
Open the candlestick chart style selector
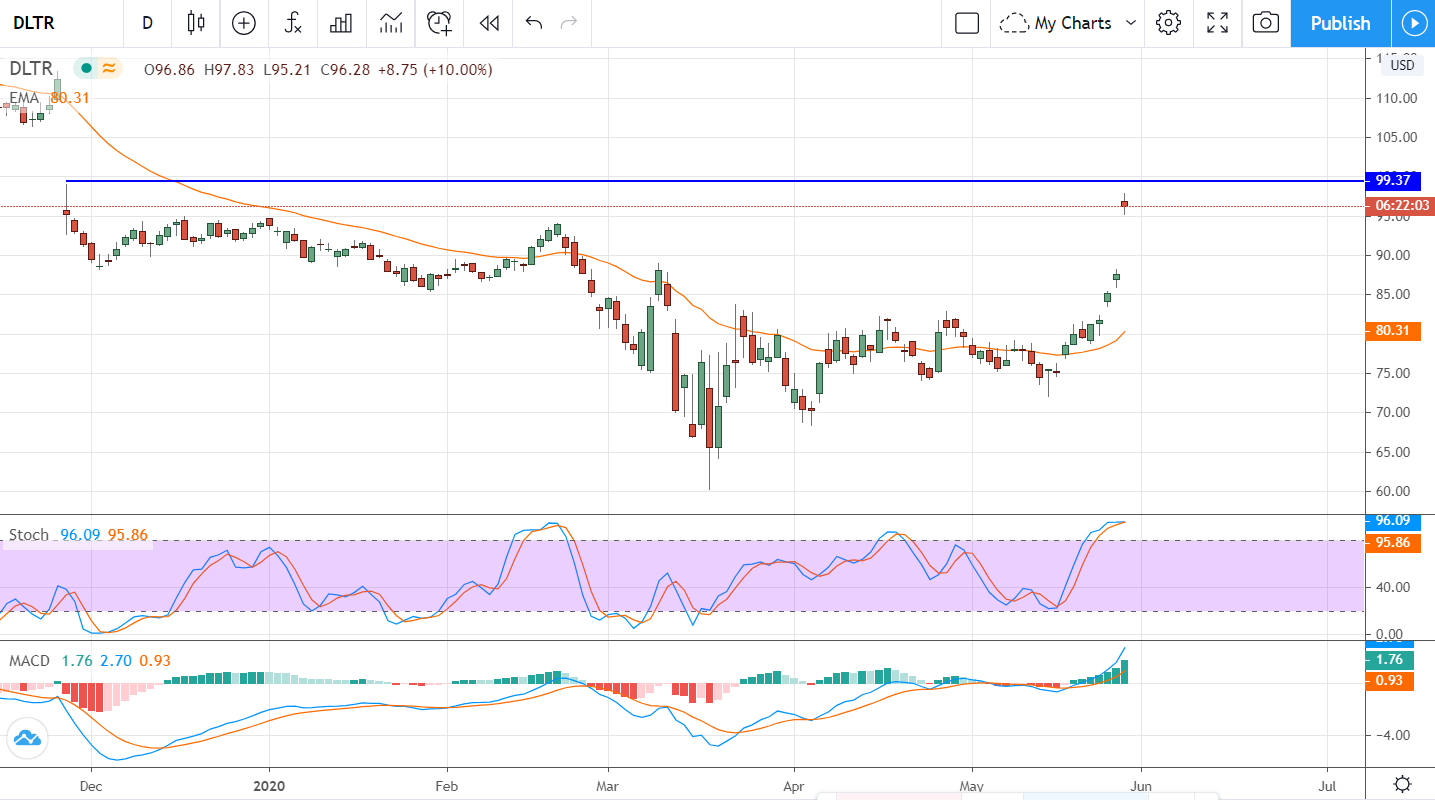point(195,23)
